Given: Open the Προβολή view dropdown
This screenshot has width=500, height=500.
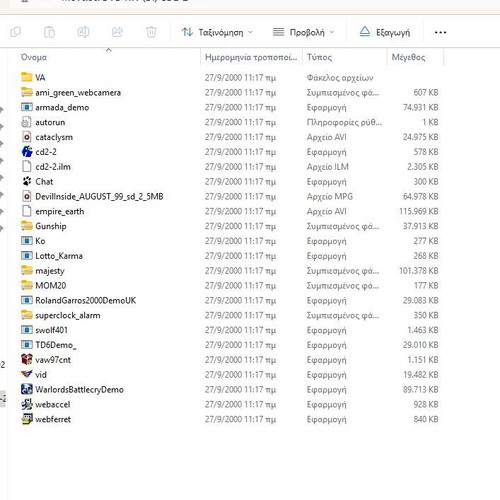Looking at the screenshot, I should (303, 32).
